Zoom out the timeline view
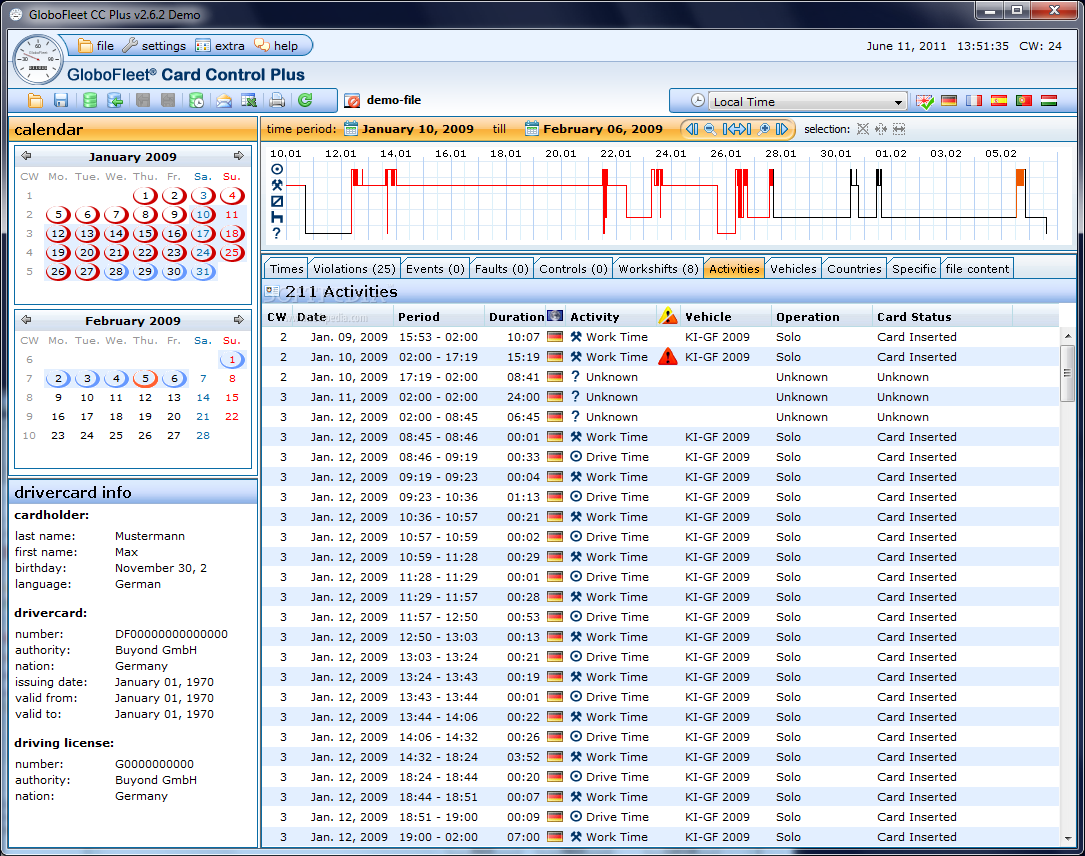 click(710, 129)
